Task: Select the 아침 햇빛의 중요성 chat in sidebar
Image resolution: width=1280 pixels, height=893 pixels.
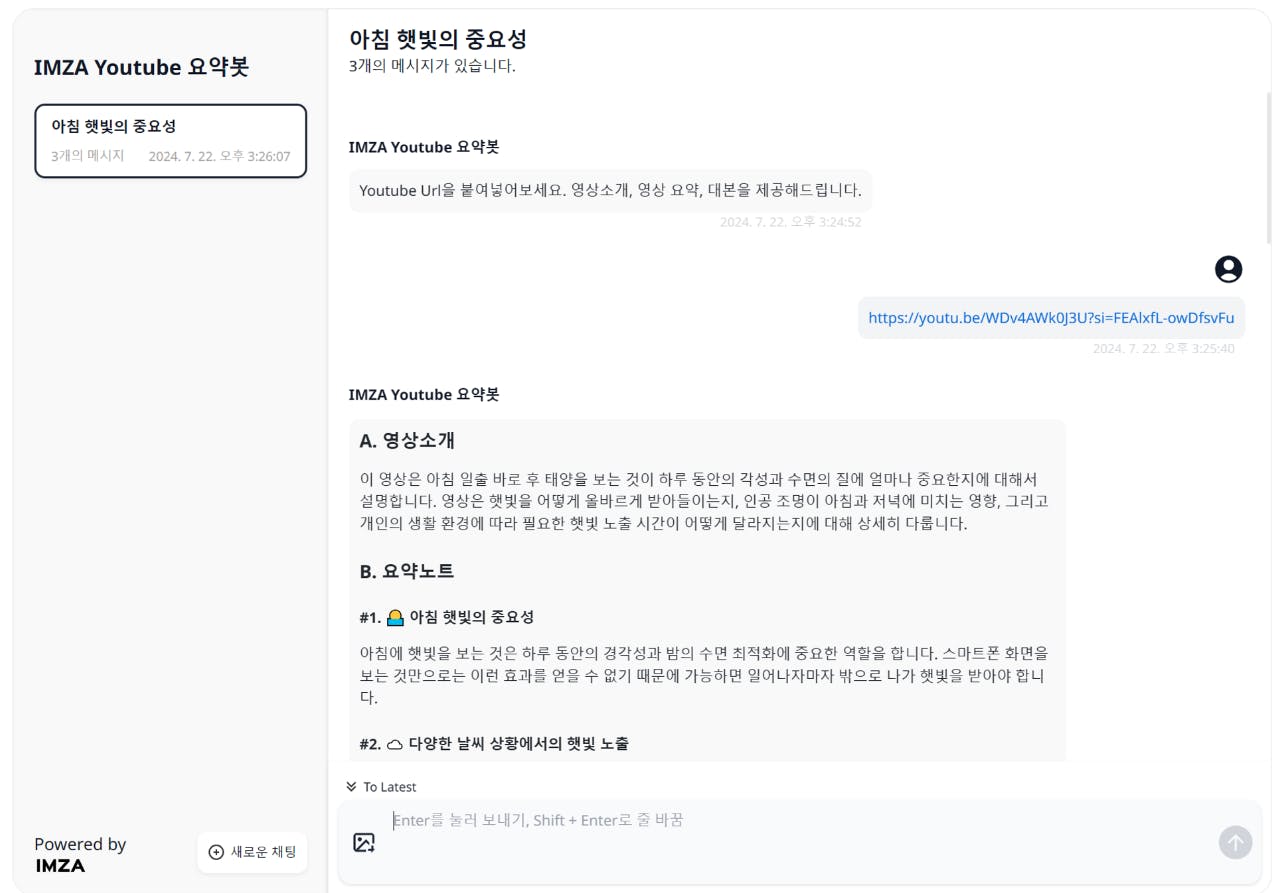Action: tap(170, 141)
